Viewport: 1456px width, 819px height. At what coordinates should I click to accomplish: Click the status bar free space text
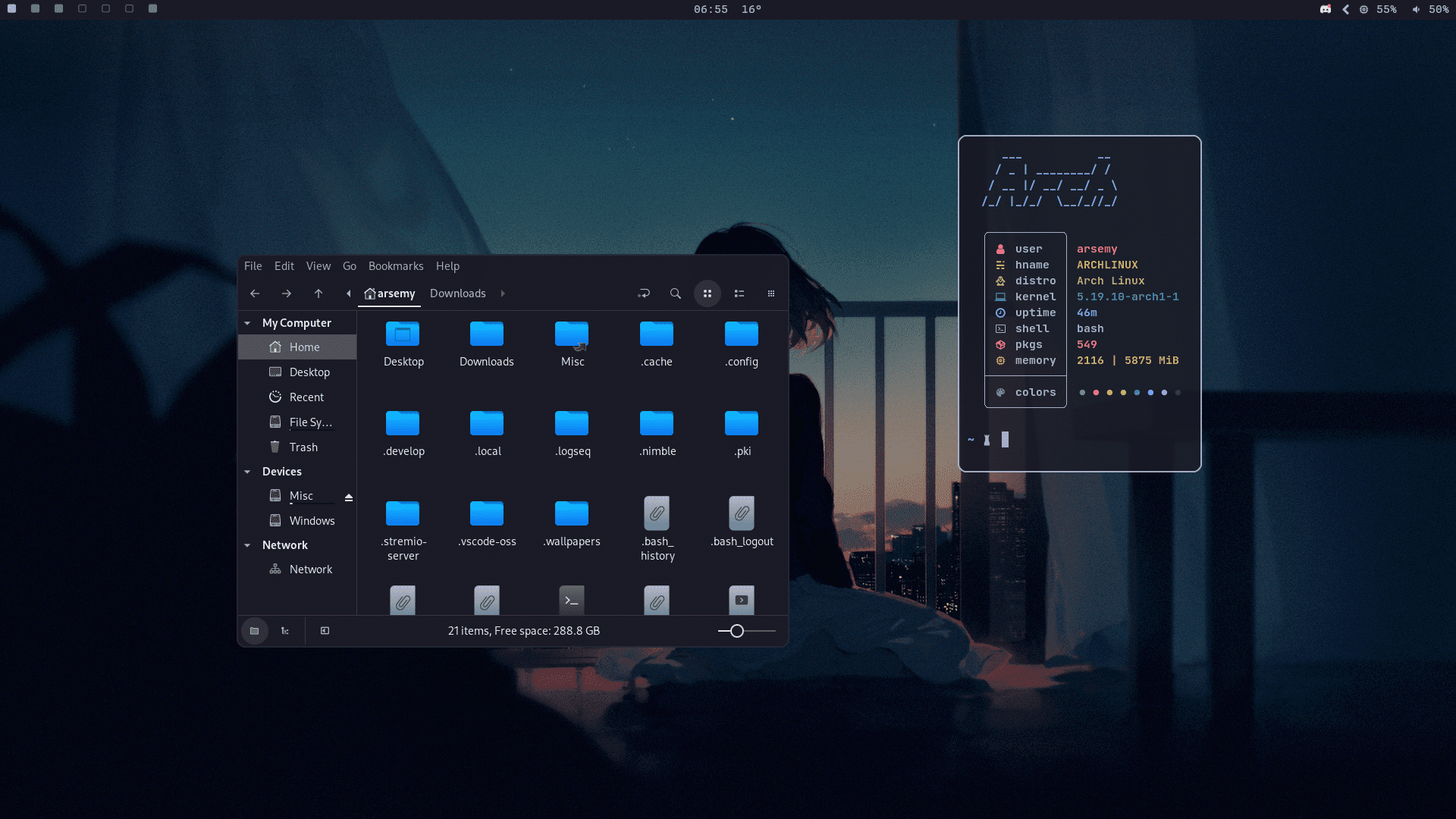click(x=524, y=631)
